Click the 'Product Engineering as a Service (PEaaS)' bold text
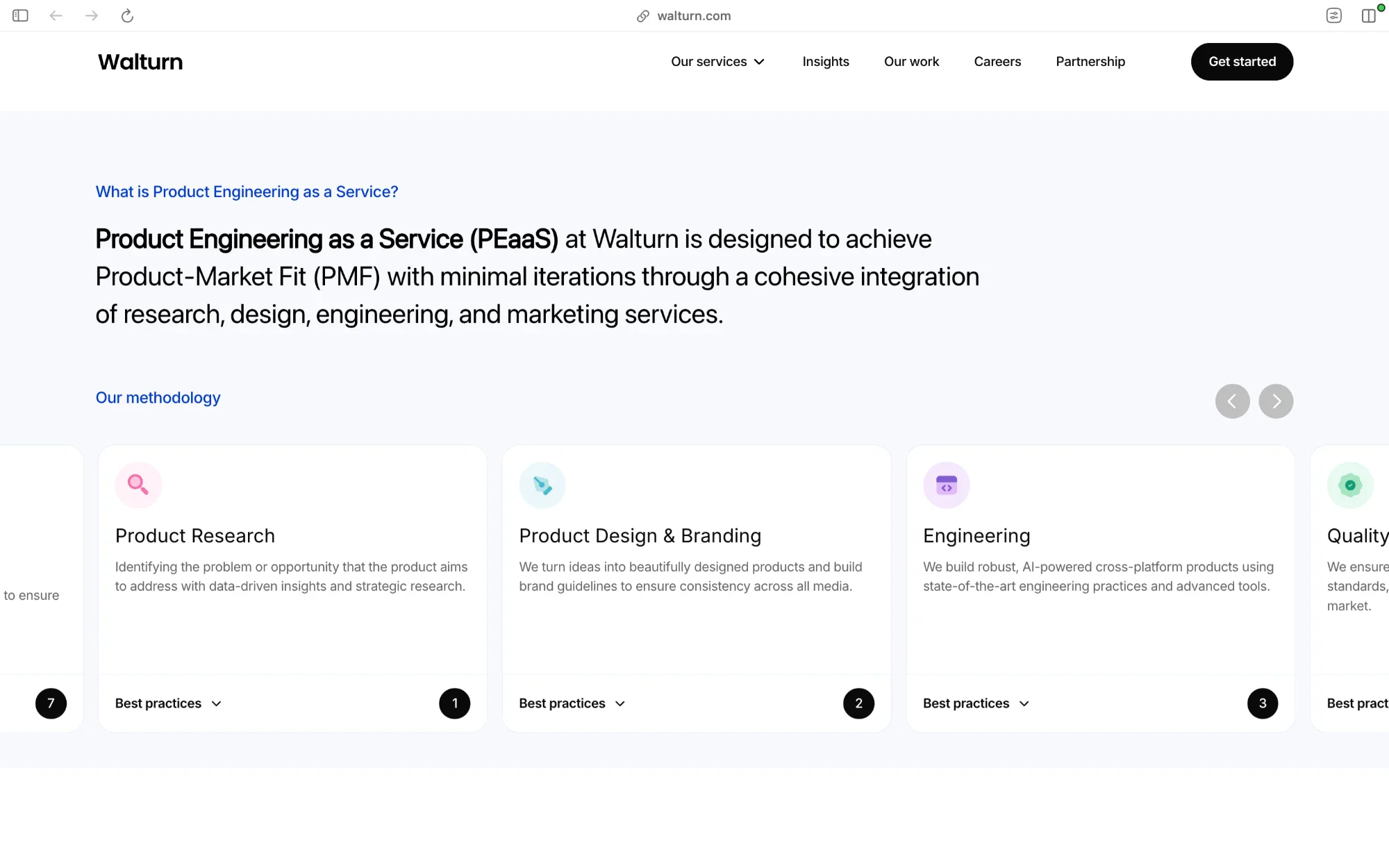1389x868 pixels. point(327,240)
